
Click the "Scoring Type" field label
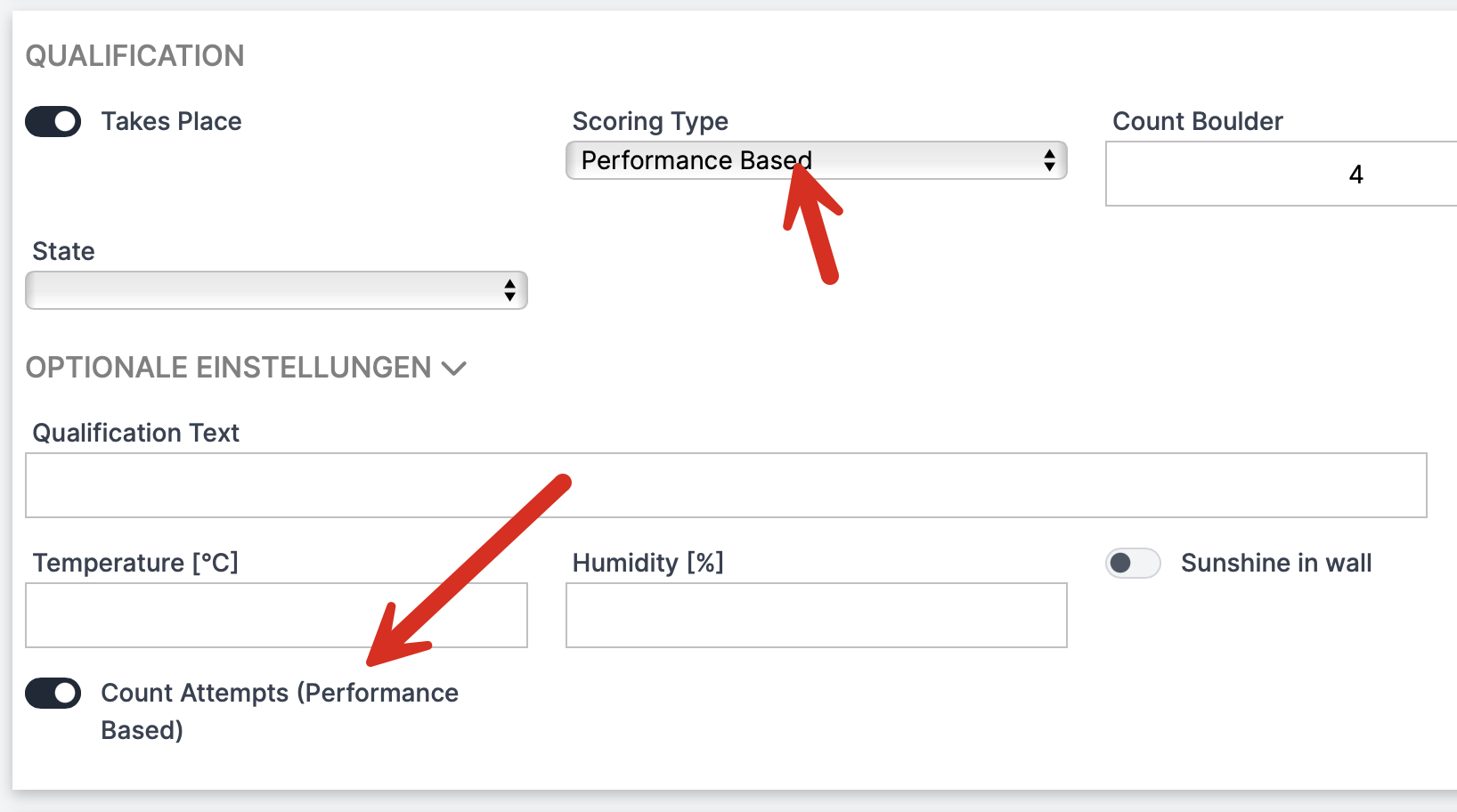(650, 122)
